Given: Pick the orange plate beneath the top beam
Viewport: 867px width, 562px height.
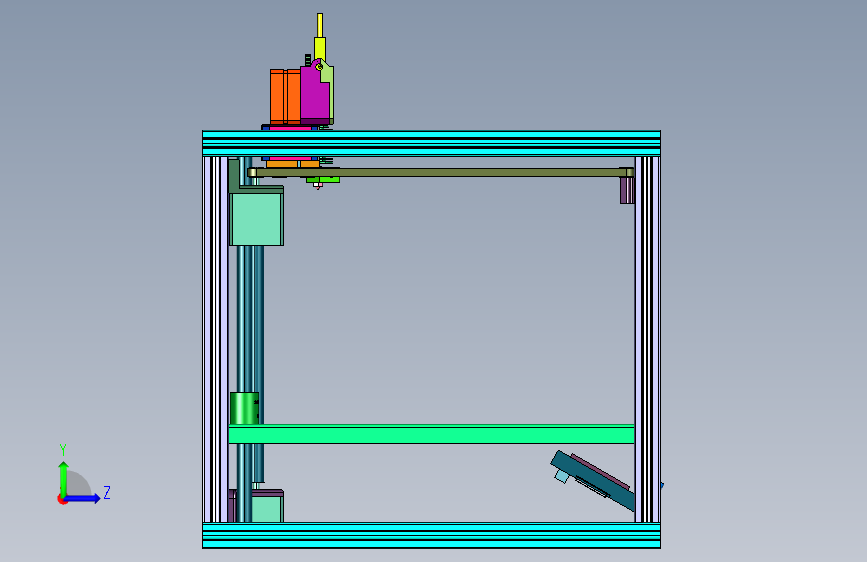Looking at the screenshot, I should [x=293, y=164].
